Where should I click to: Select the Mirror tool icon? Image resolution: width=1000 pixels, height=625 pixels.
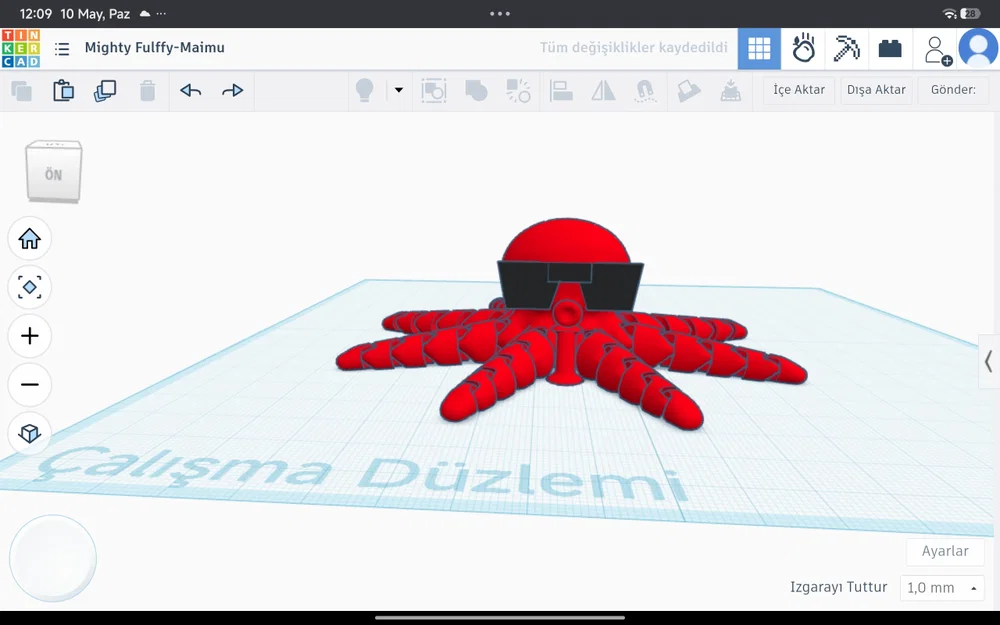(x=603, y=91)
